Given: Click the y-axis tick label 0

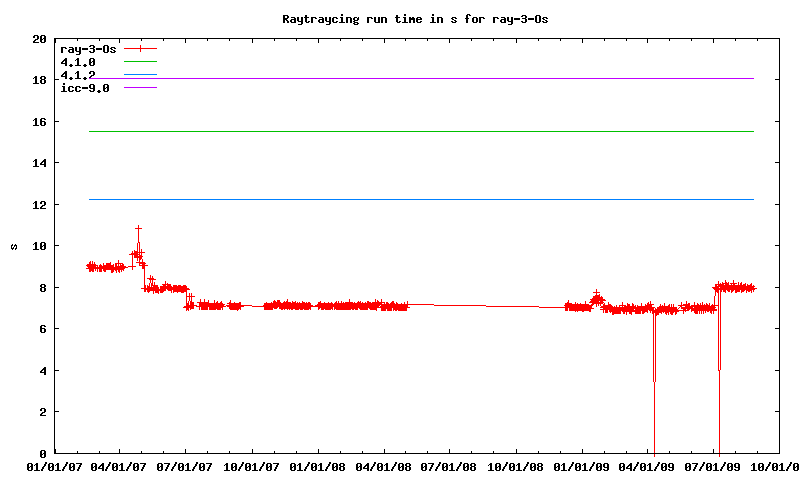Looking at the screenshot, I should click(x=43, y=453).
